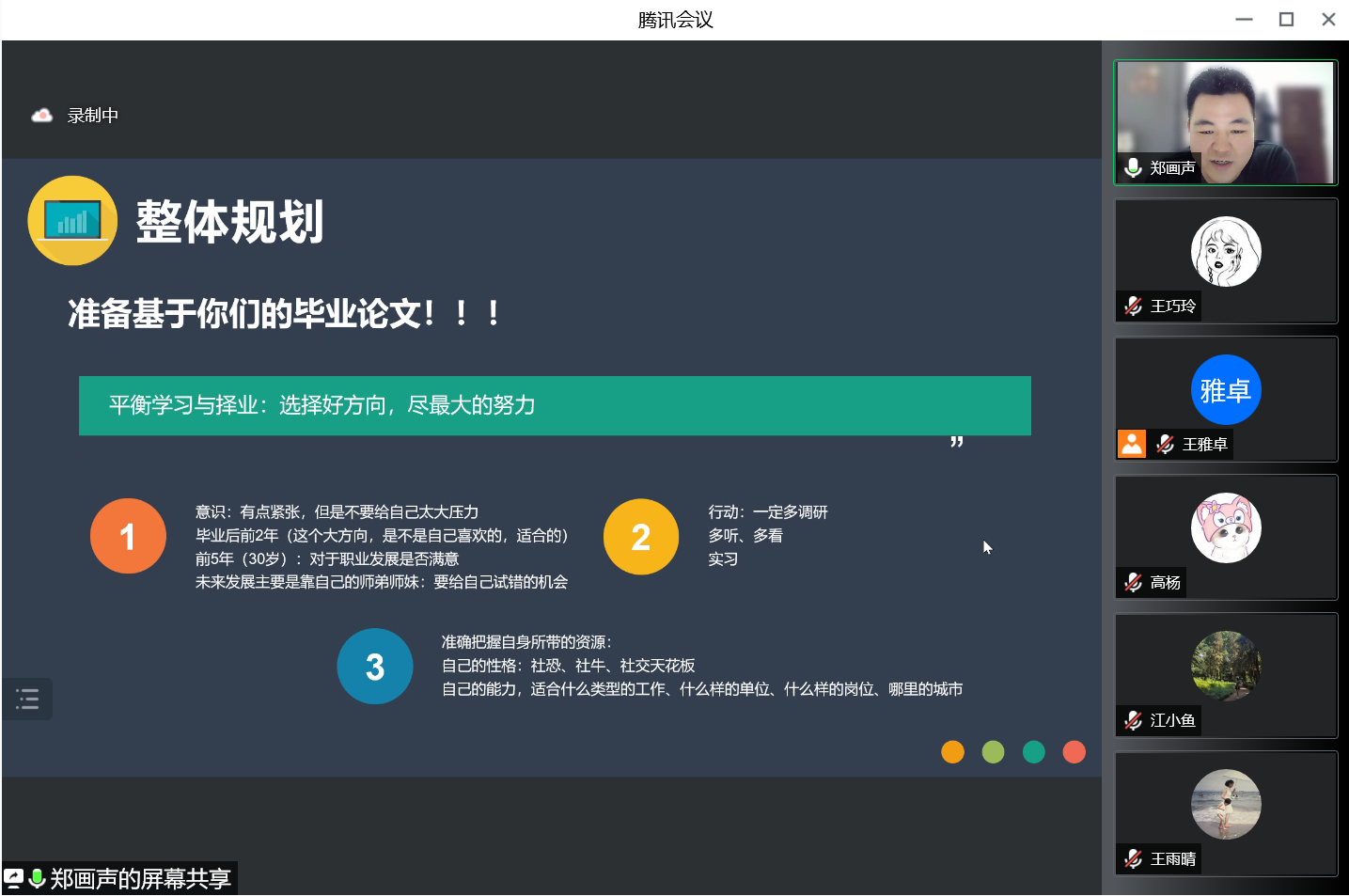Click 郑画声's active microphone icon in his video tile
Viewport: 1349px width, 896px height.
pos(1133,167)
